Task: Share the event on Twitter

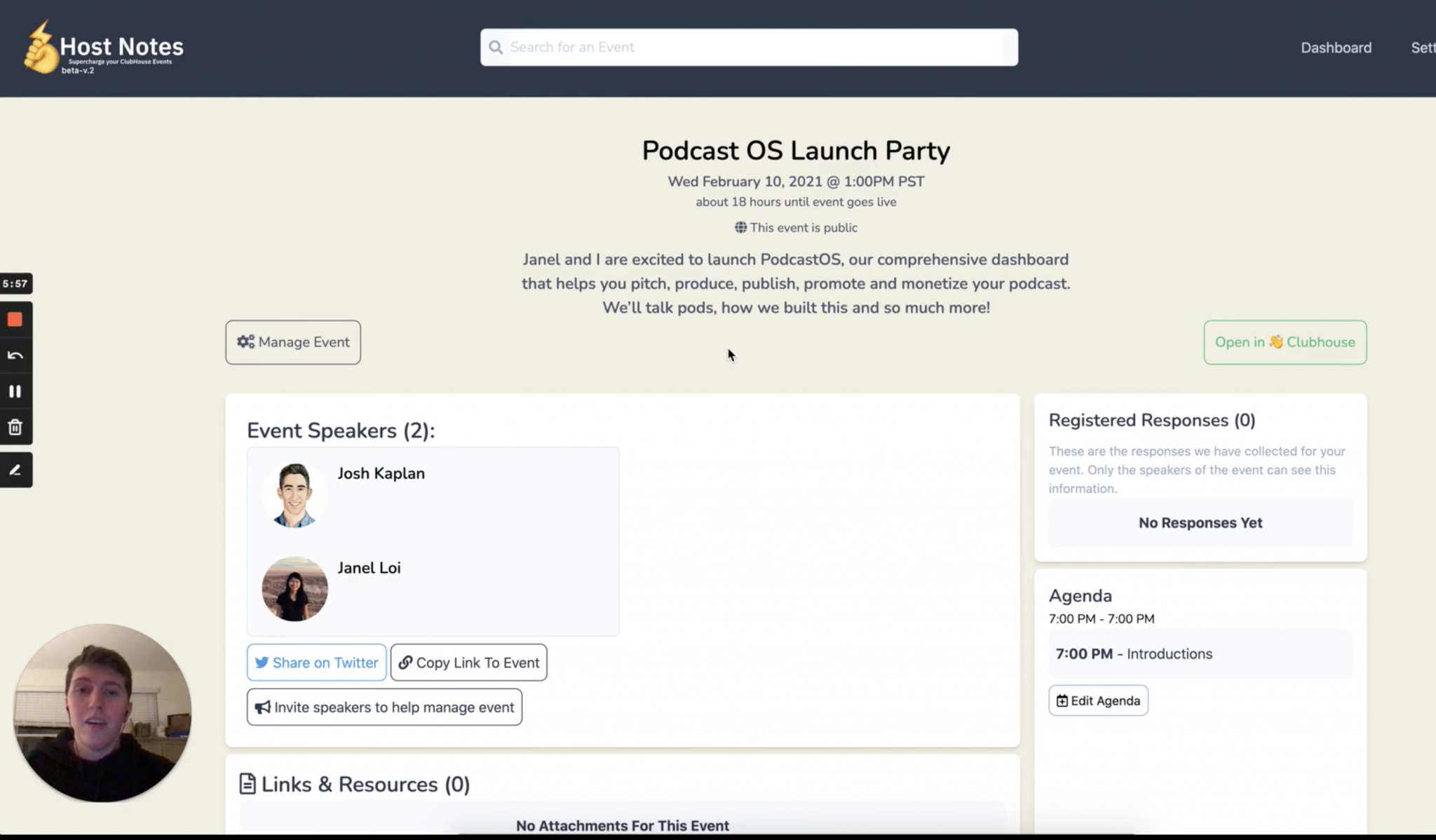Action: [x=316, y=663]
